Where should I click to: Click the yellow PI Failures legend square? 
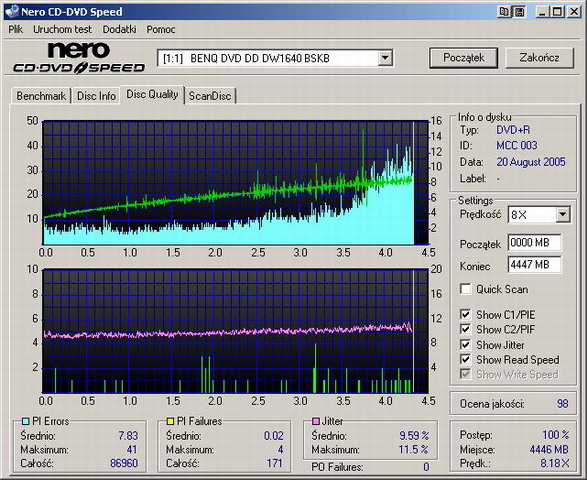[x=170, y=422]
